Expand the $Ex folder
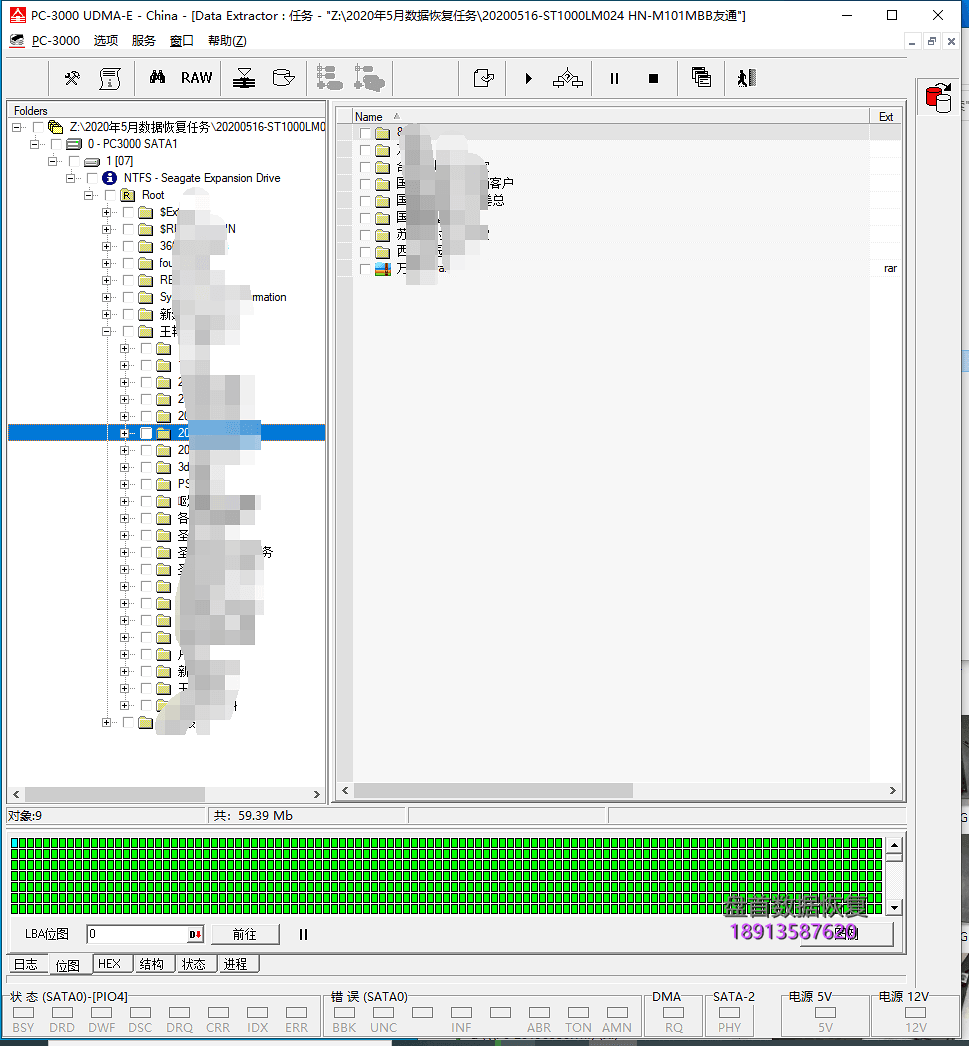The height and width of the screenshot is (1046, 969). click(106, 212)
